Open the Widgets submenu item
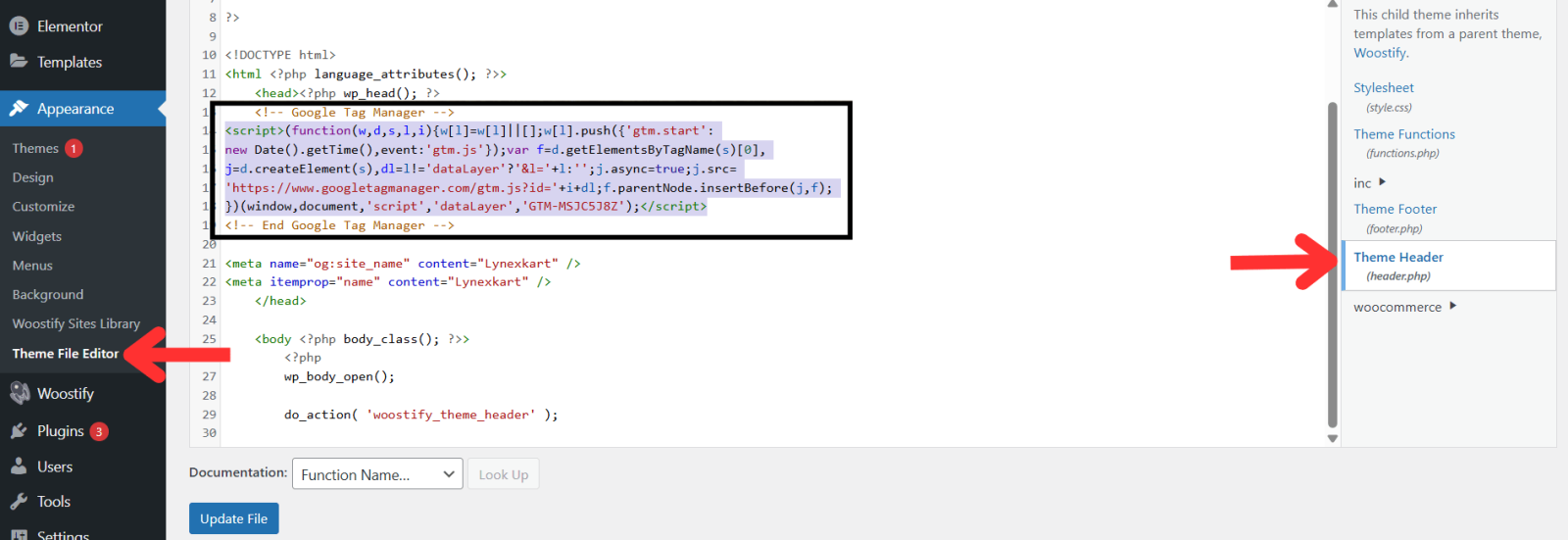1568x540 pixels. tap(36, 236)
